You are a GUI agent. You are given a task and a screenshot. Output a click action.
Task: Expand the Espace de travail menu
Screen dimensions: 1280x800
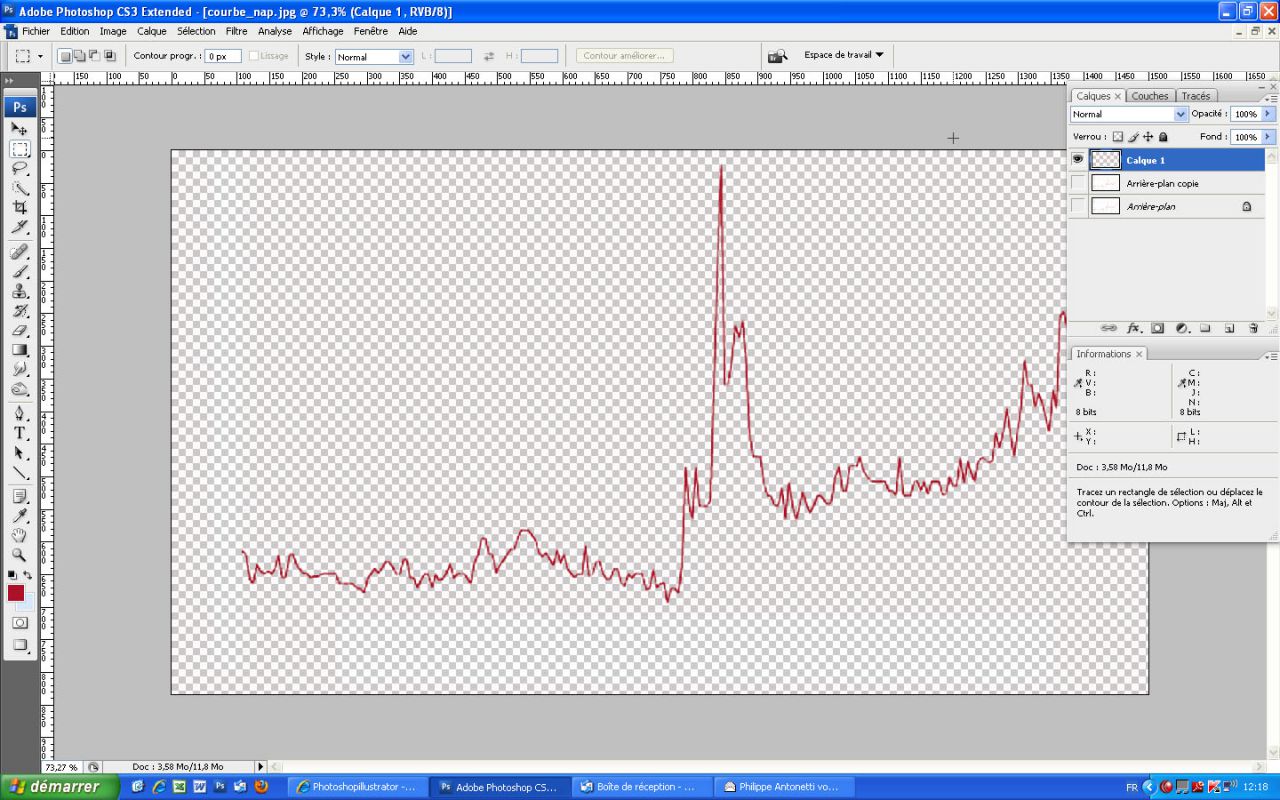843,55
